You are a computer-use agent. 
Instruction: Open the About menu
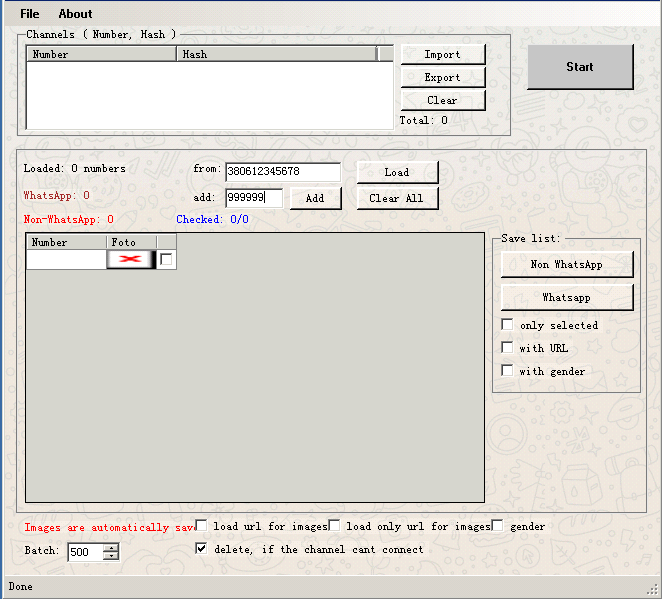pyautogui.click(x=75, y=14)
